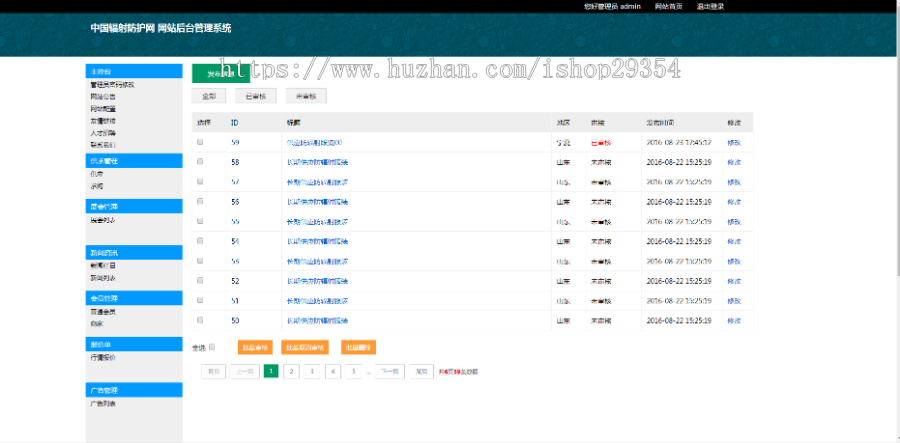Go to pagination page 5
This screenshot has height=443, width=900.
(x=353, y=372)
